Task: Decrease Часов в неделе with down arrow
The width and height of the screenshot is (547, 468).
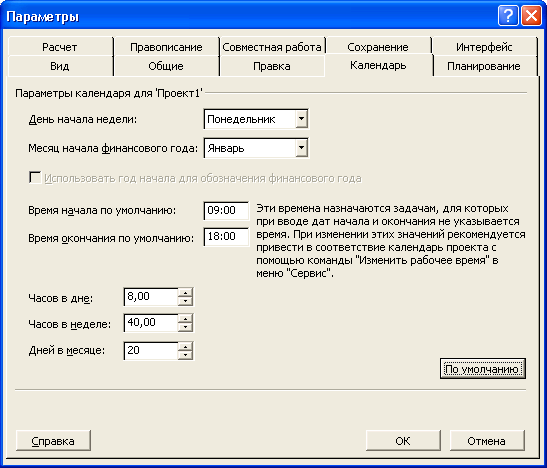Action: (x=185, y=327)
